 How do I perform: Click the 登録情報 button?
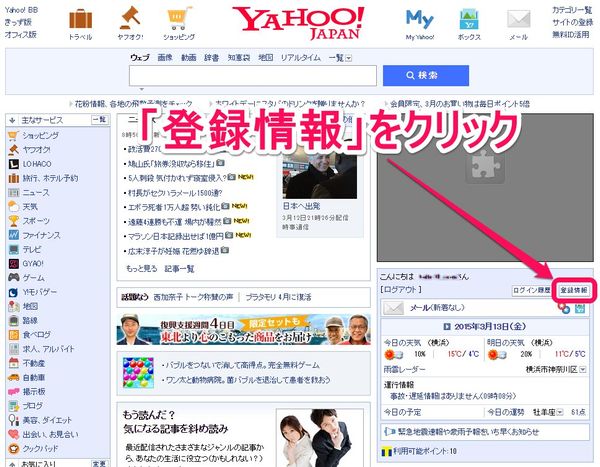coord(574,290)
